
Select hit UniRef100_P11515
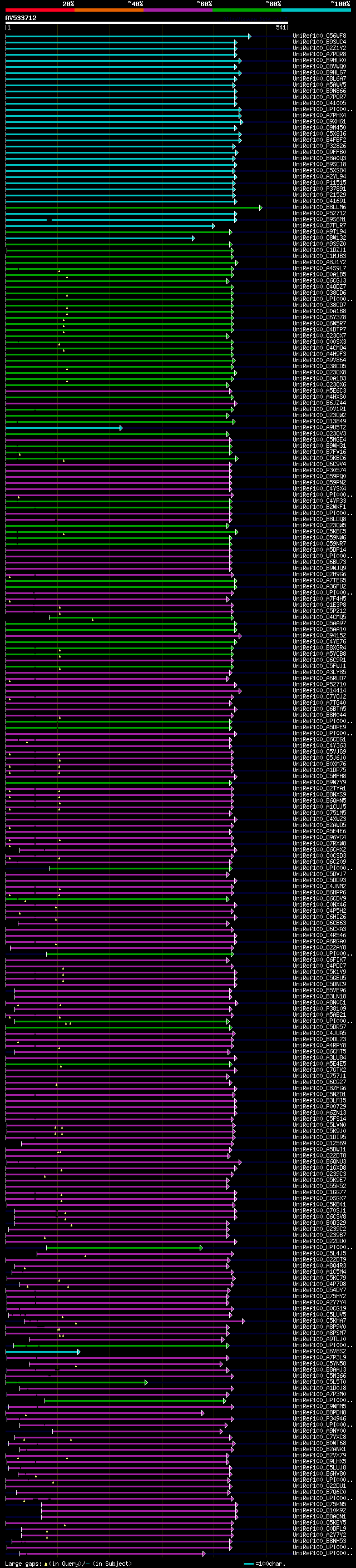point(319,182)
